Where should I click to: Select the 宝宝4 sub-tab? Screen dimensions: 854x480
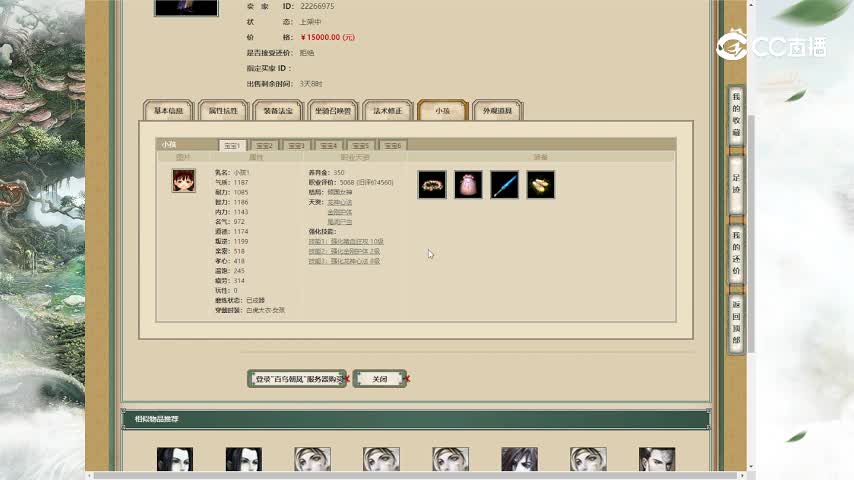329,145
